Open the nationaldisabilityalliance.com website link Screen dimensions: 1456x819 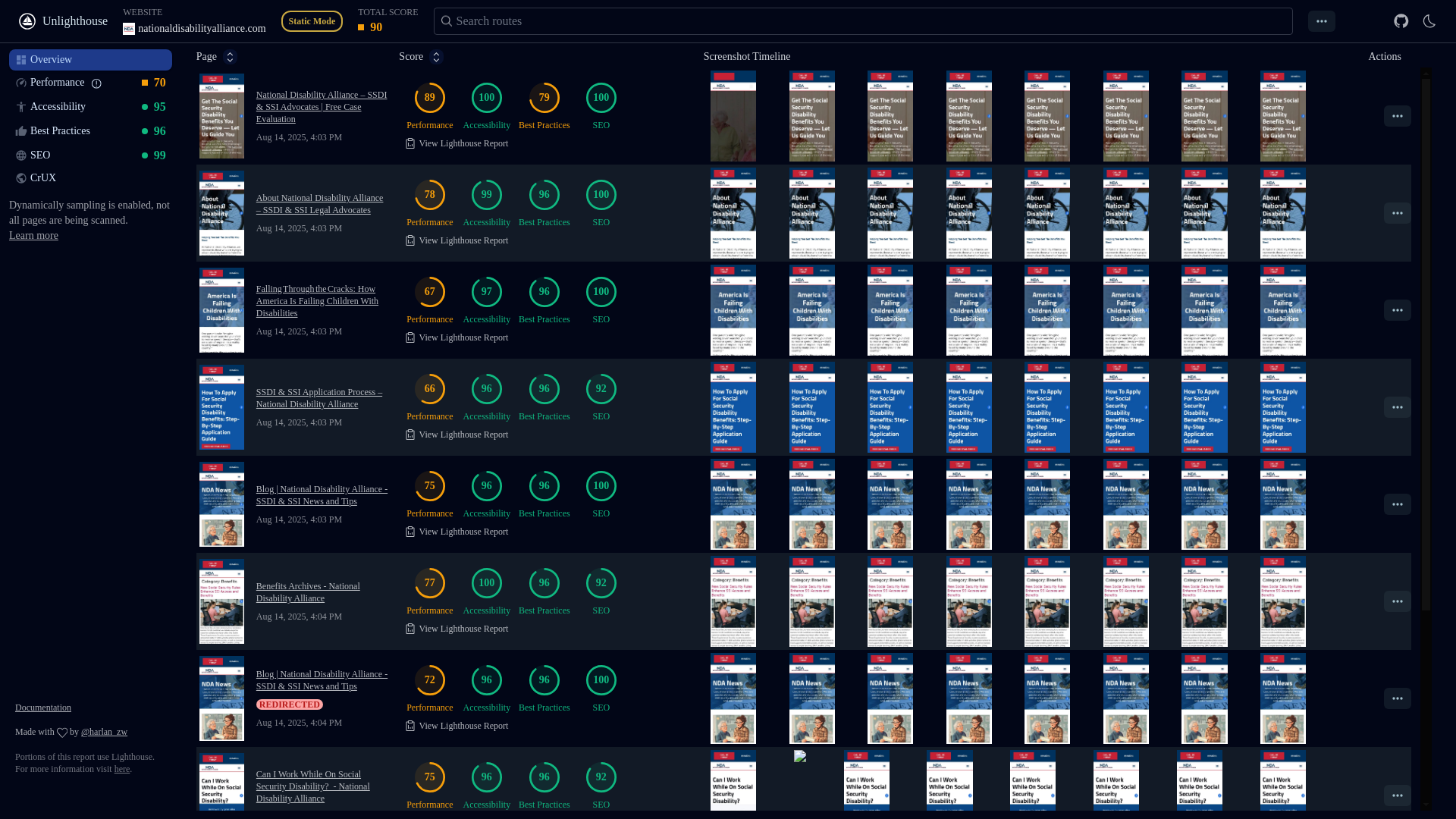(202, 29)
